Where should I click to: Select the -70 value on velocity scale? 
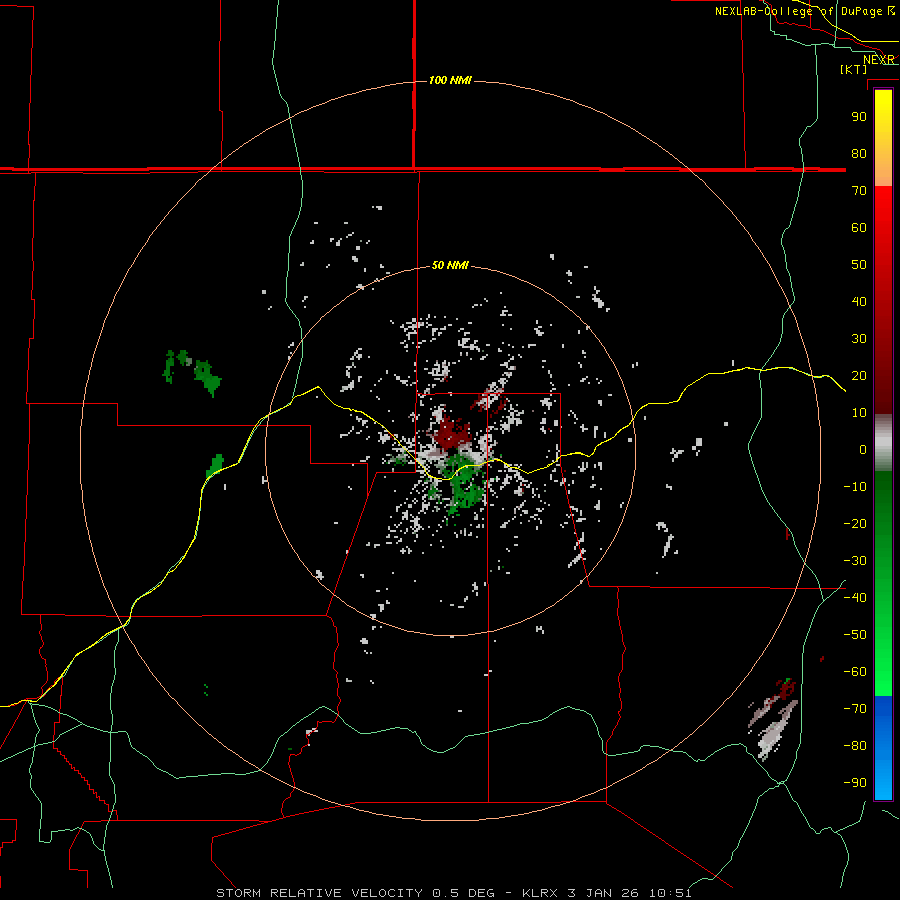pyautogui.click(x=855, y=709)
